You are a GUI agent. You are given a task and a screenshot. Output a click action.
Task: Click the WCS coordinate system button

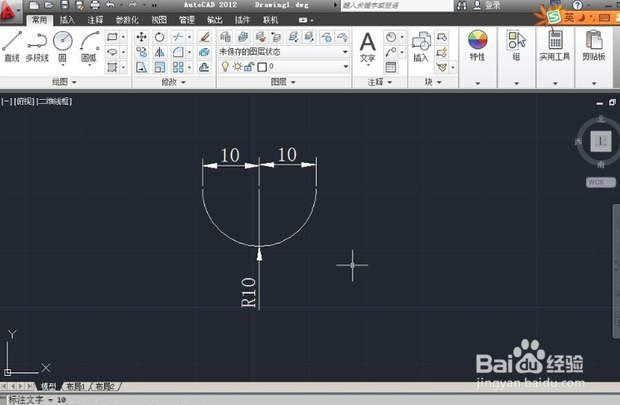point(601,182)
